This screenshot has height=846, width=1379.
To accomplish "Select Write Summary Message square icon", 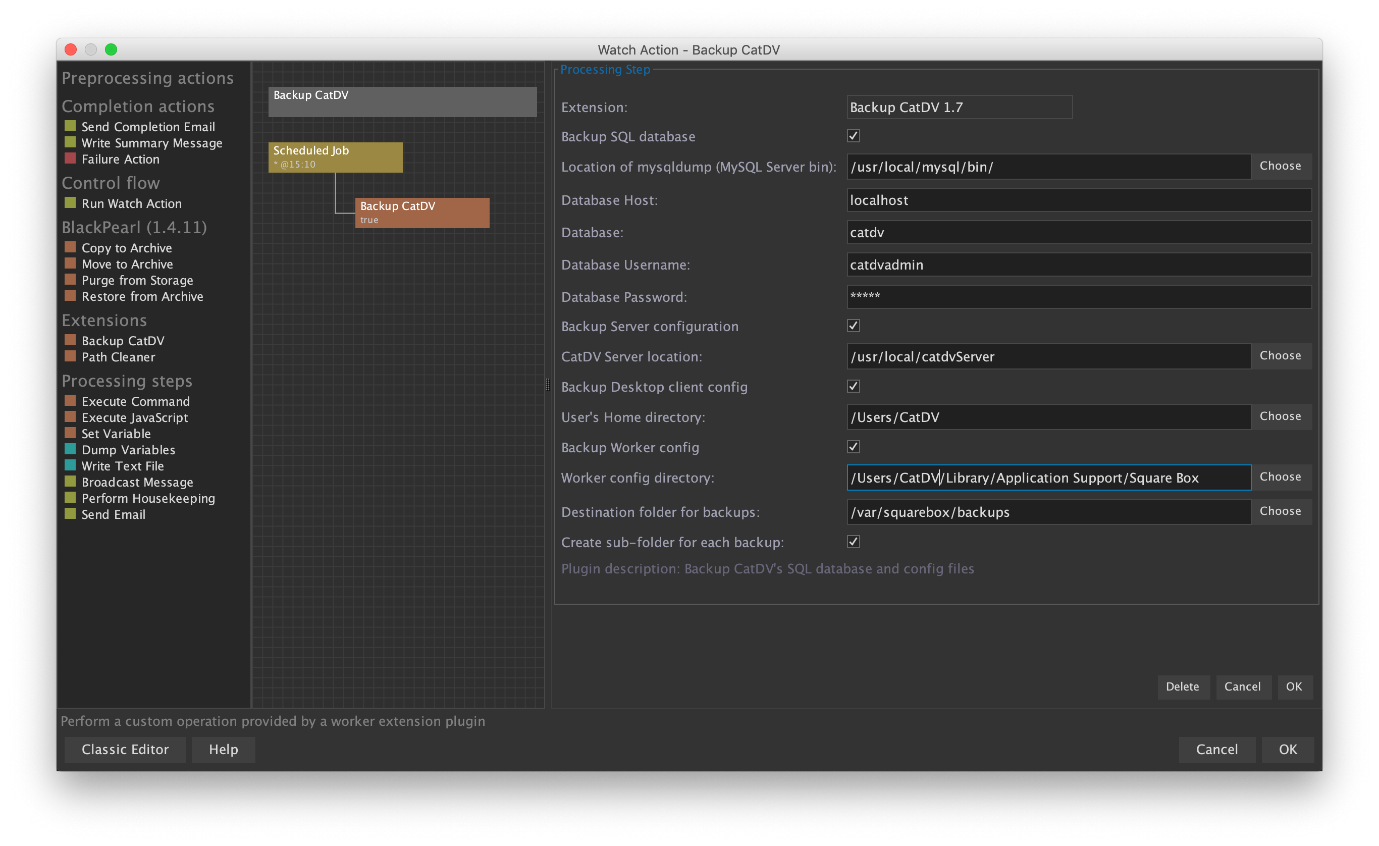I will tap(70, 142).
